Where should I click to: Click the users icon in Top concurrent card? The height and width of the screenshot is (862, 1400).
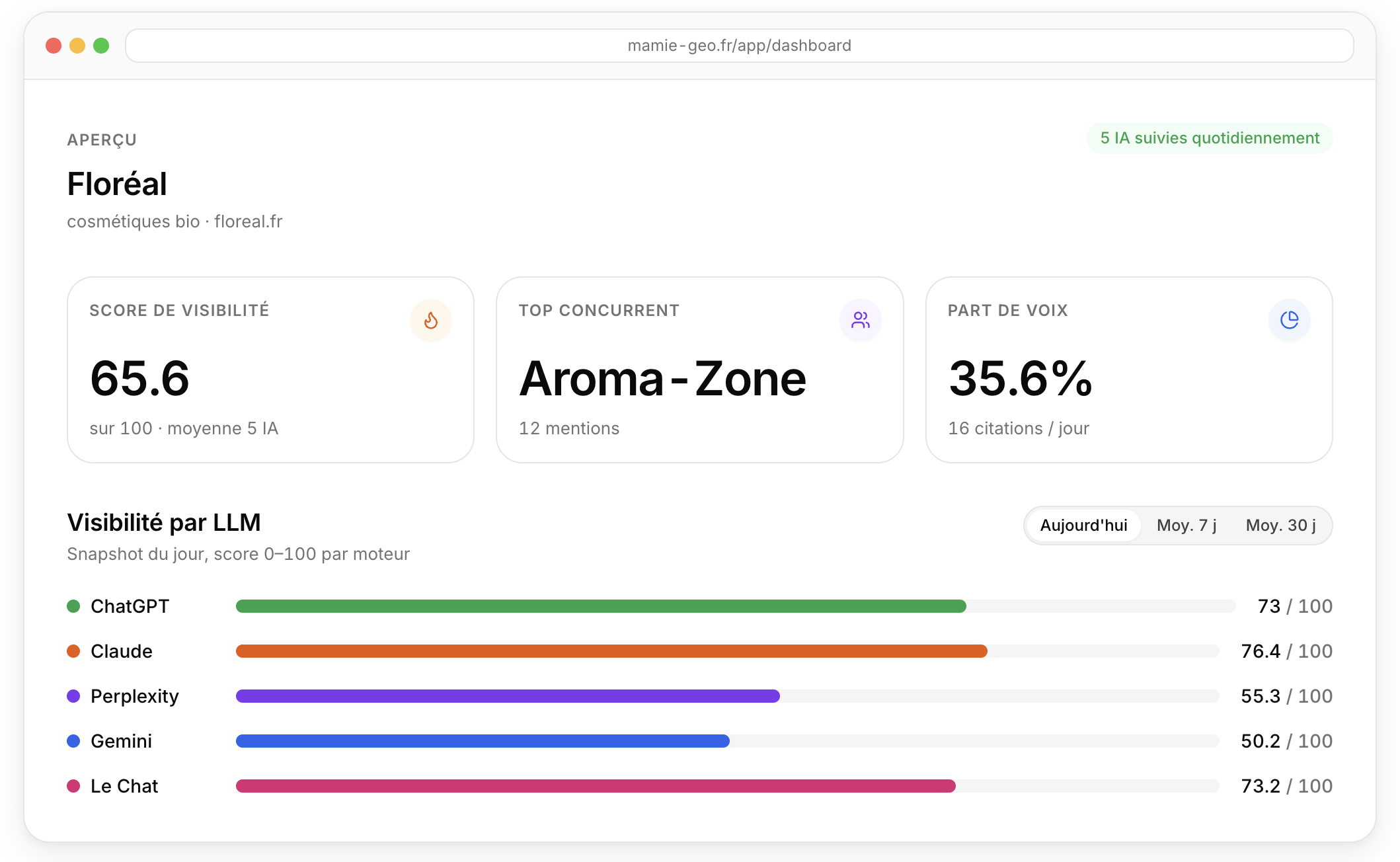861,321
